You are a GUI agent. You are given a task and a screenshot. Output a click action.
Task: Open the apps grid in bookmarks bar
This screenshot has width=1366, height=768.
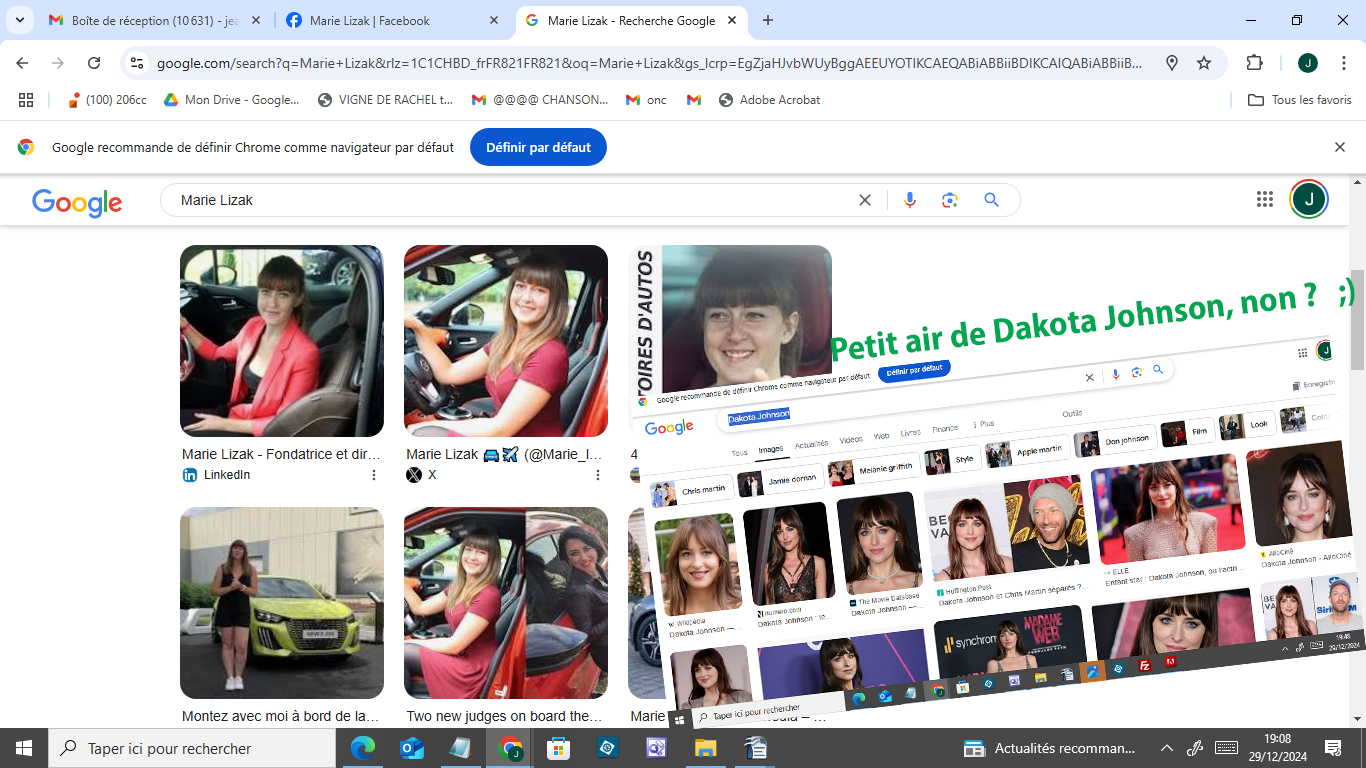click(x=26, y=100)
